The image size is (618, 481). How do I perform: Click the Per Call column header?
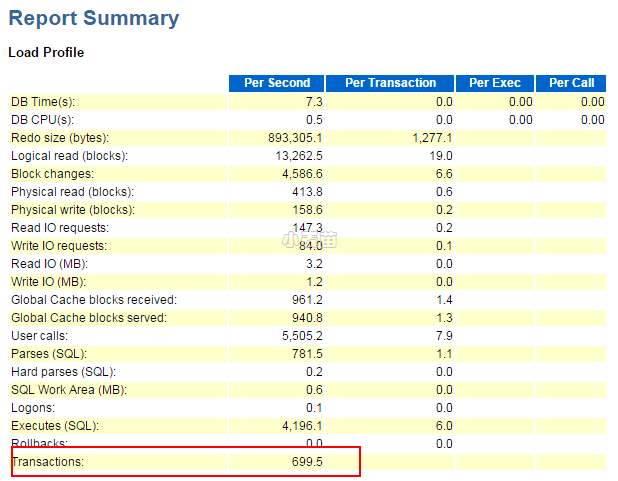point(571,83)
